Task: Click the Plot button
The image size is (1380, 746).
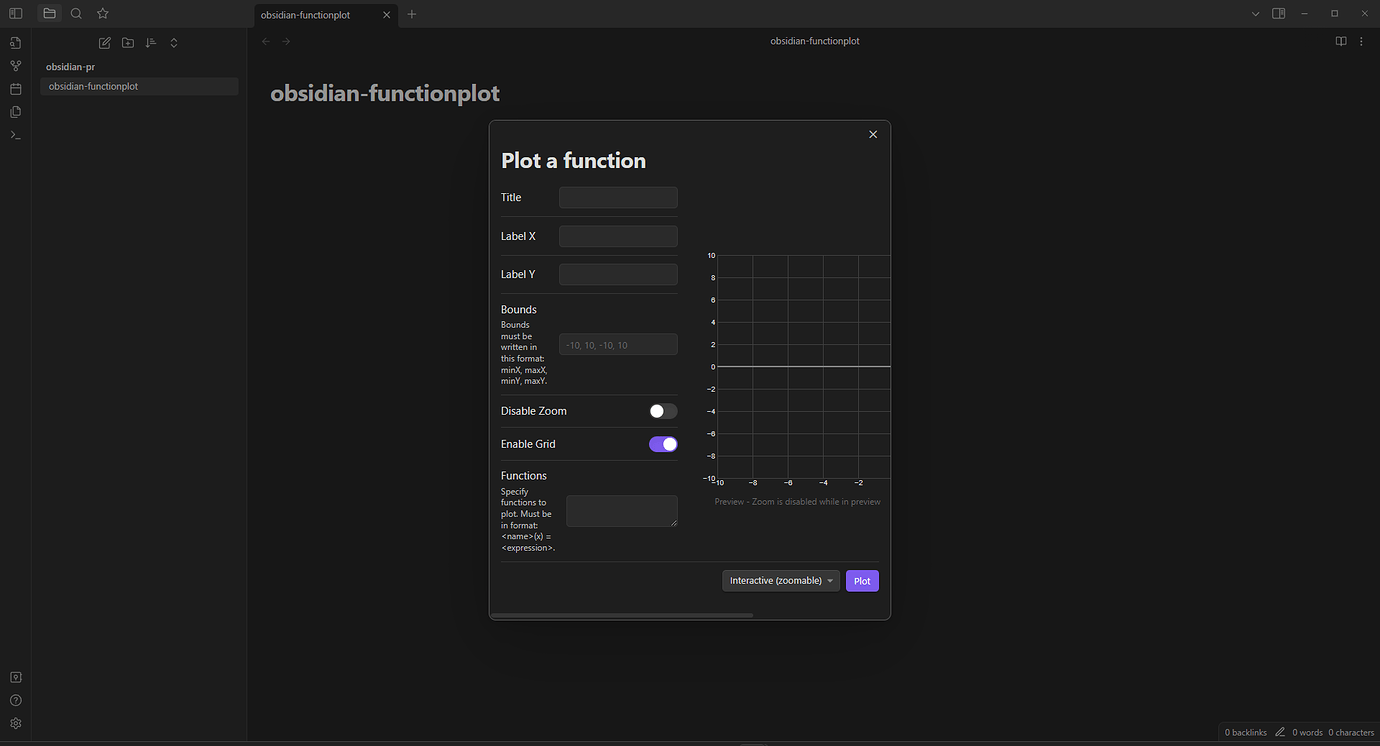Action: (x=862, y=581)
